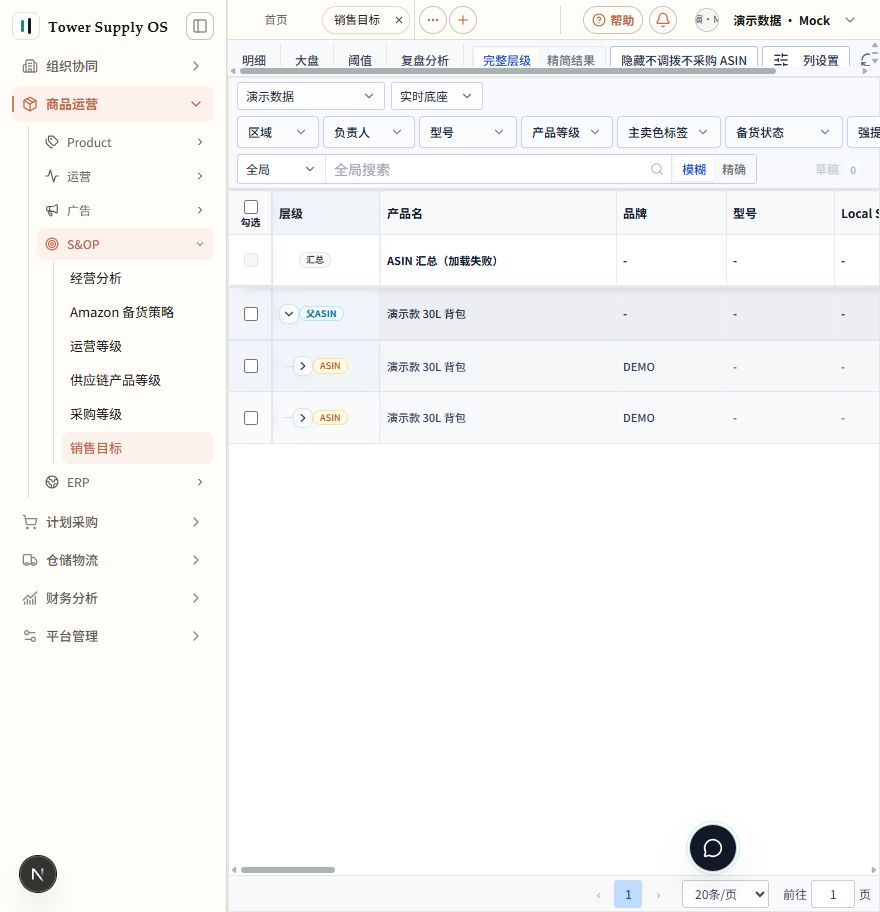Go to the next page arrow
This screenshot has height=912, width=880.
click(658, 895)
